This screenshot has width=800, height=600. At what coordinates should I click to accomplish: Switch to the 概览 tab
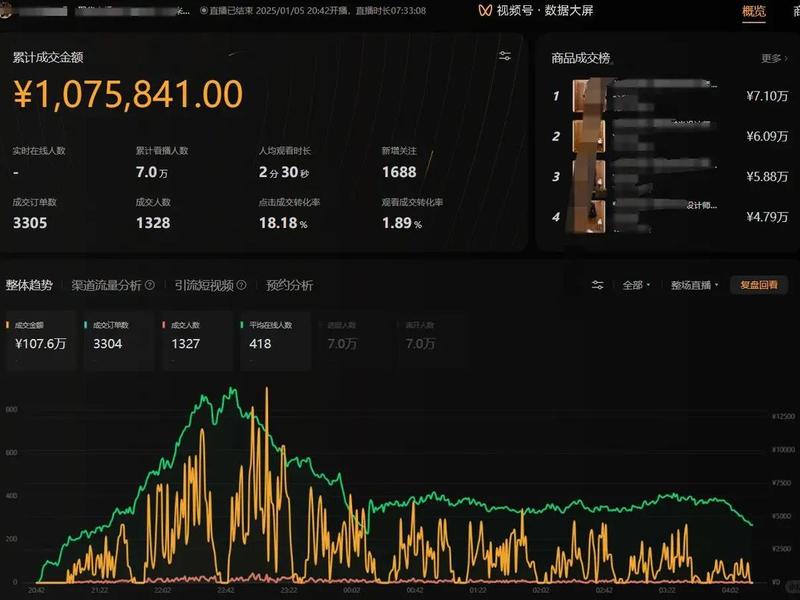754,11
